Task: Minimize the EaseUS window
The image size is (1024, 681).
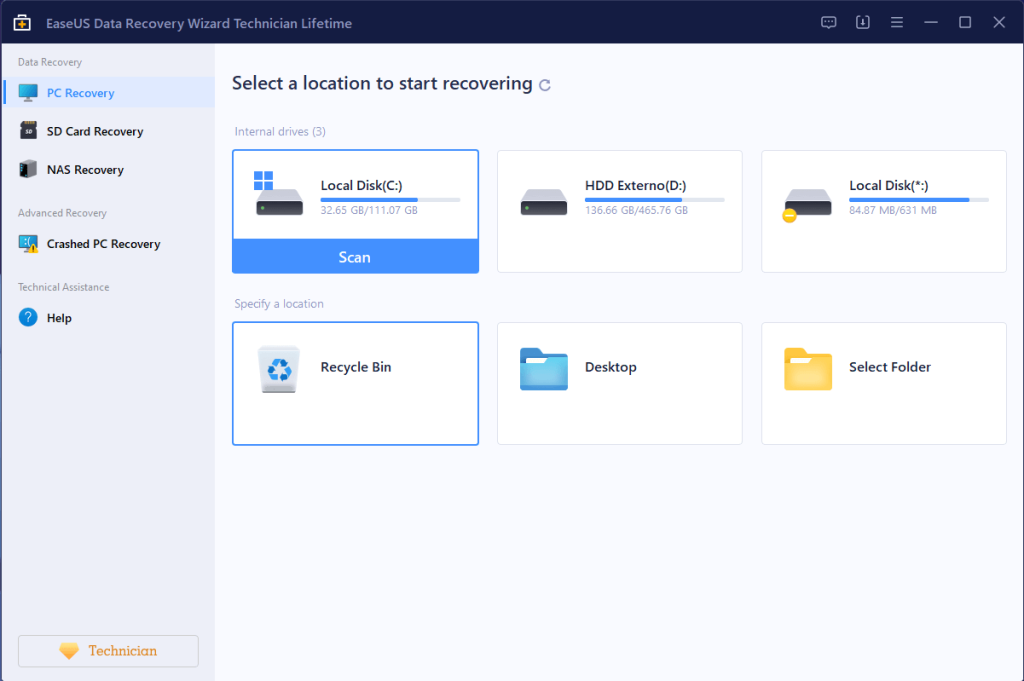Action: click(x=931, y=22)
